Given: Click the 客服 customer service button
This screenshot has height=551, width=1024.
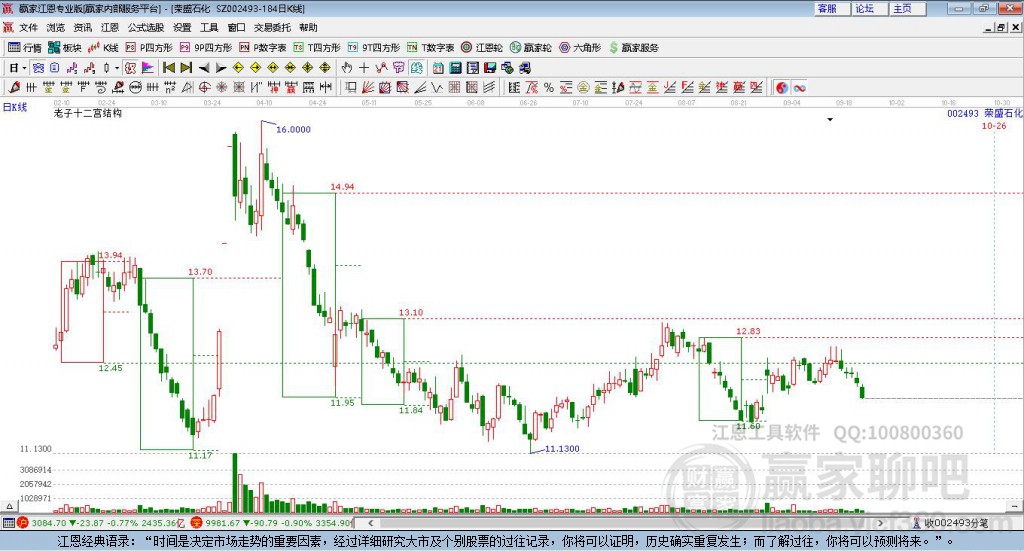Looking at the screenshot, I should click(832, 8).
